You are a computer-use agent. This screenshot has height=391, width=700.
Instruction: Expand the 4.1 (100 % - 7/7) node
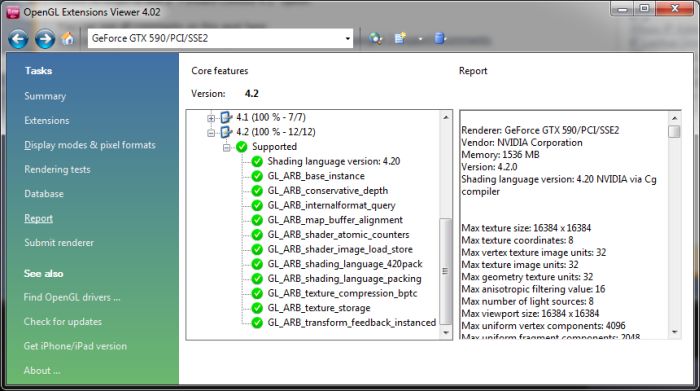pos(211,118)
